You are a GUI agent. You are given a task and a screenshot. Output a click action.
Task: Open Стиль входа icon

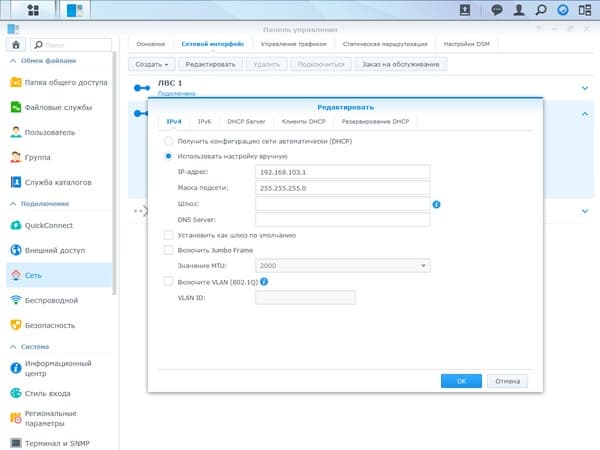click(16, 393)
